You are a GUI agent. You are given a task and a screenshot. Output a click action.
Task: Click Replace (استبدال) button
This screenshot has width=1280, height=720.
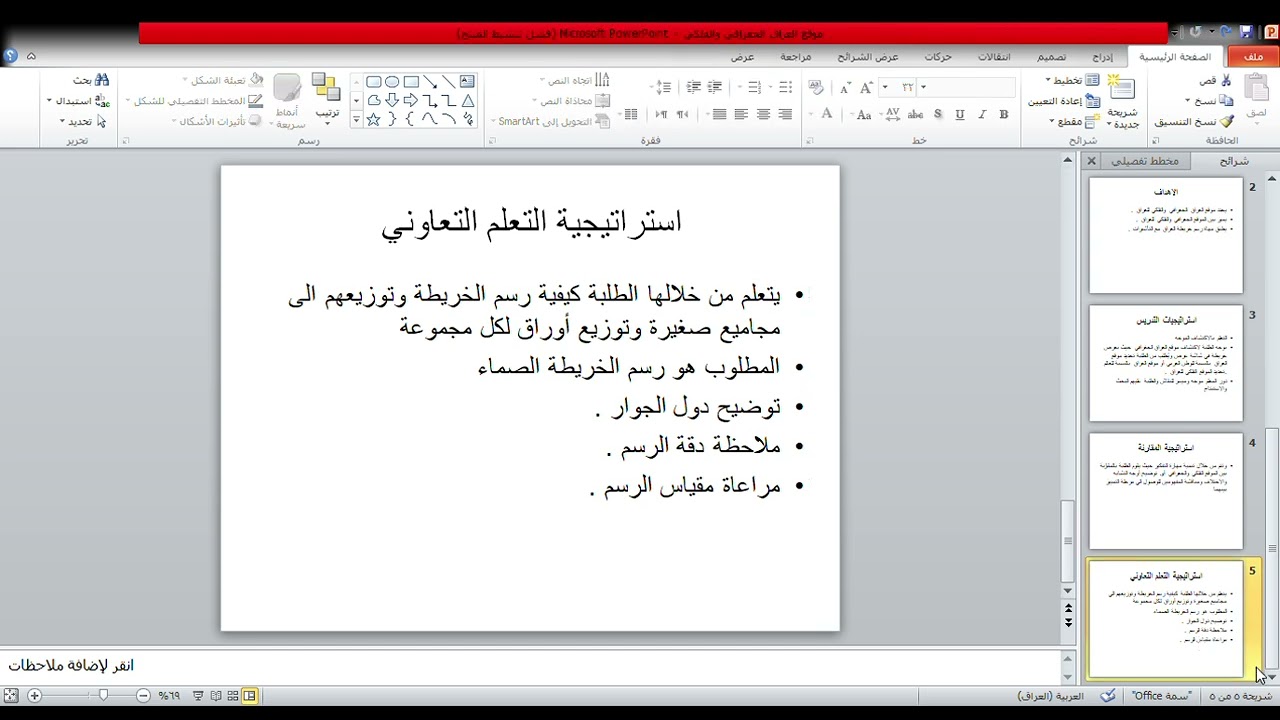point(79,101)
